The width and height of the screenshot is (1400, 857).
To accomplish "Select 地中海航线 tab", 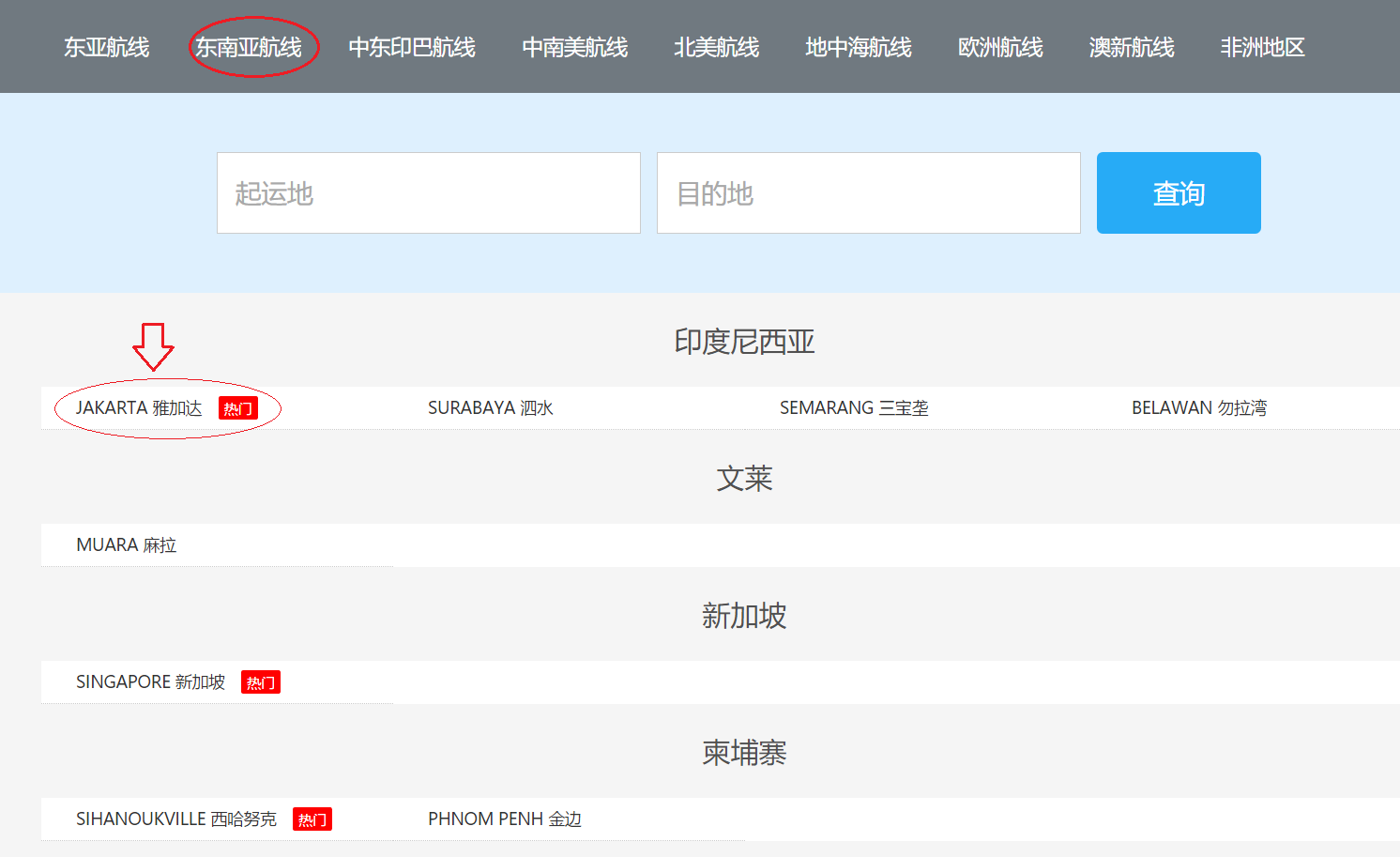I will point(859,47).
